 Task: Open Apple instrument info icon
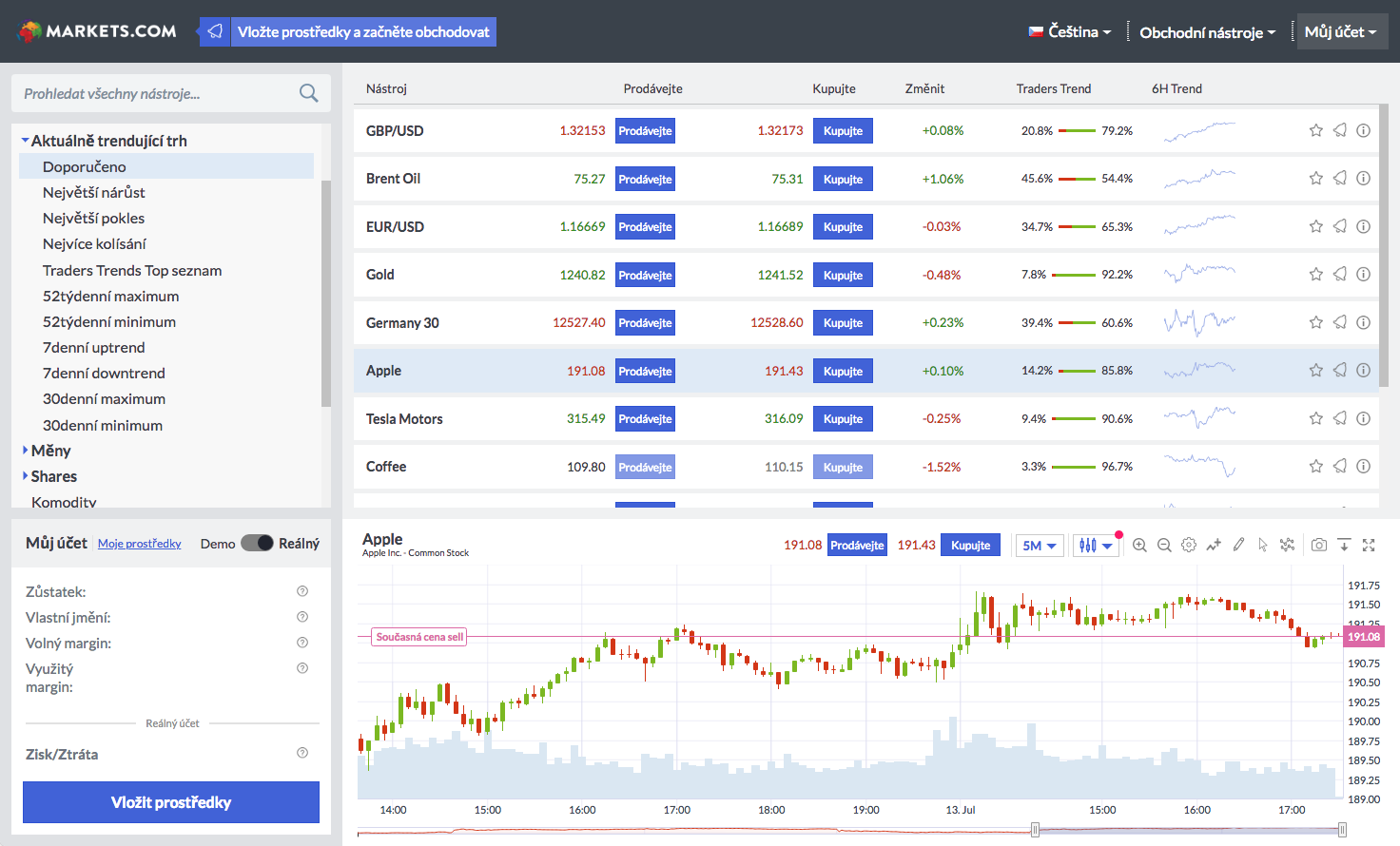1363,370
